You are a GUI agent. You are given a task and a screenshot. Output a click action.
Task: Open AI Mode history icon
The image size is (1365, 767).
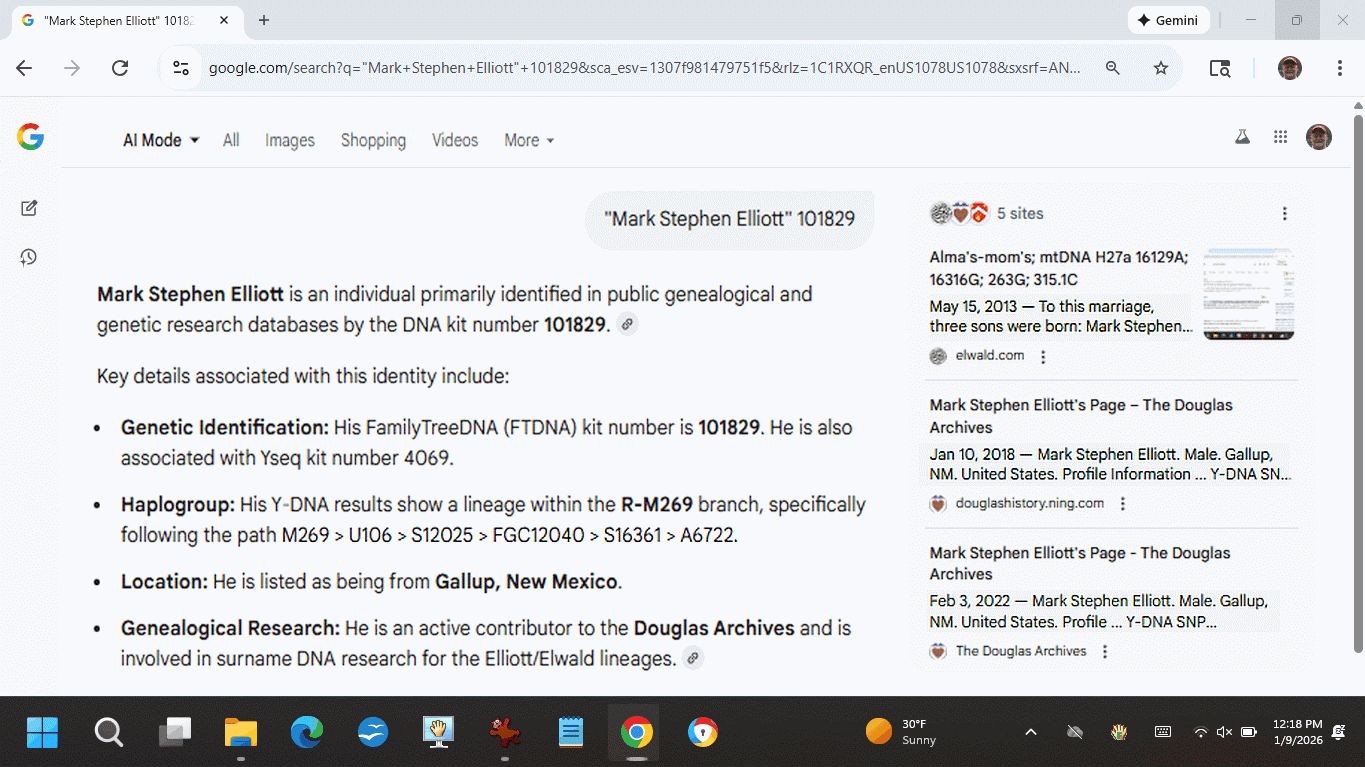(29, 258)
